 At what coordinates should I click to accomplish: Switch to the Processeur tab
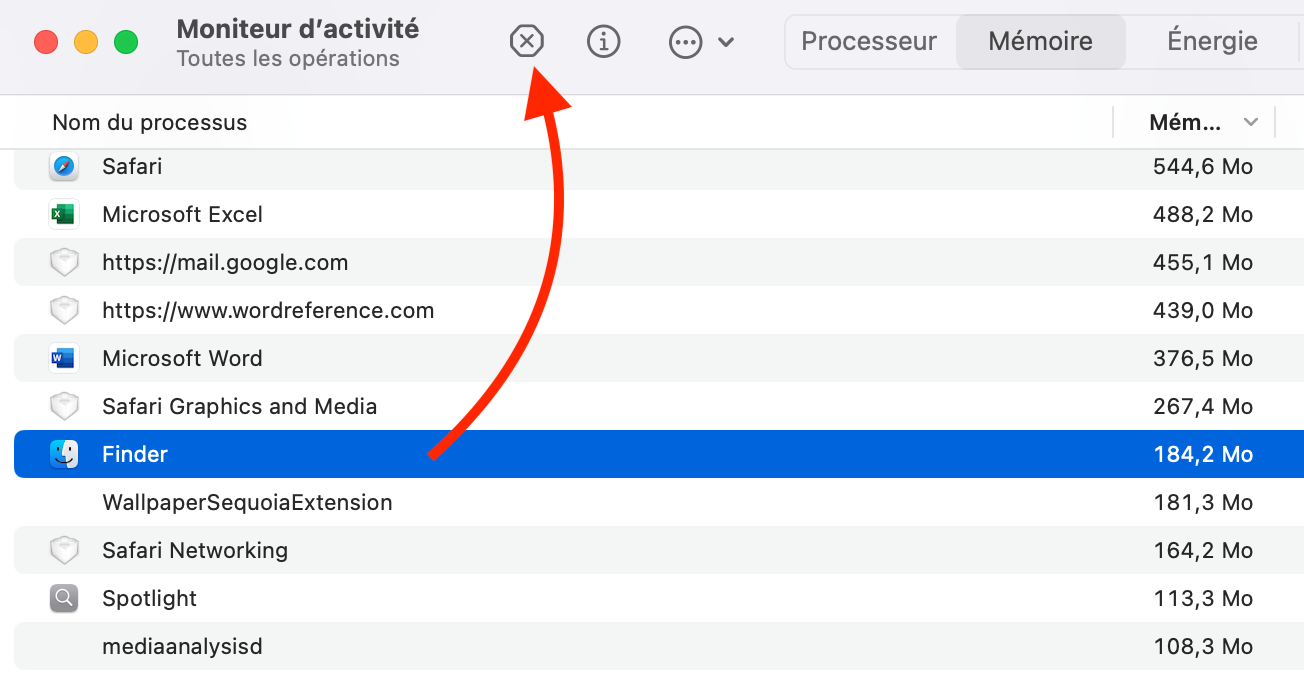868,41
